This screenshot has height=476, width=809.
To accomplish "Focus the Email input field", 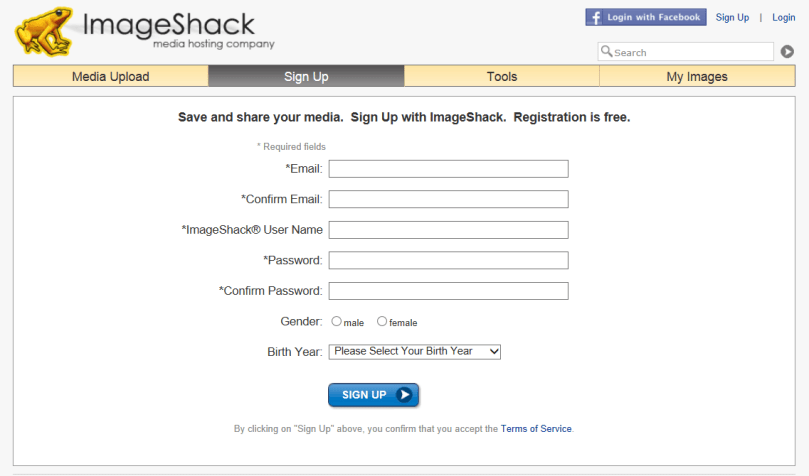I will pos(448,169).
